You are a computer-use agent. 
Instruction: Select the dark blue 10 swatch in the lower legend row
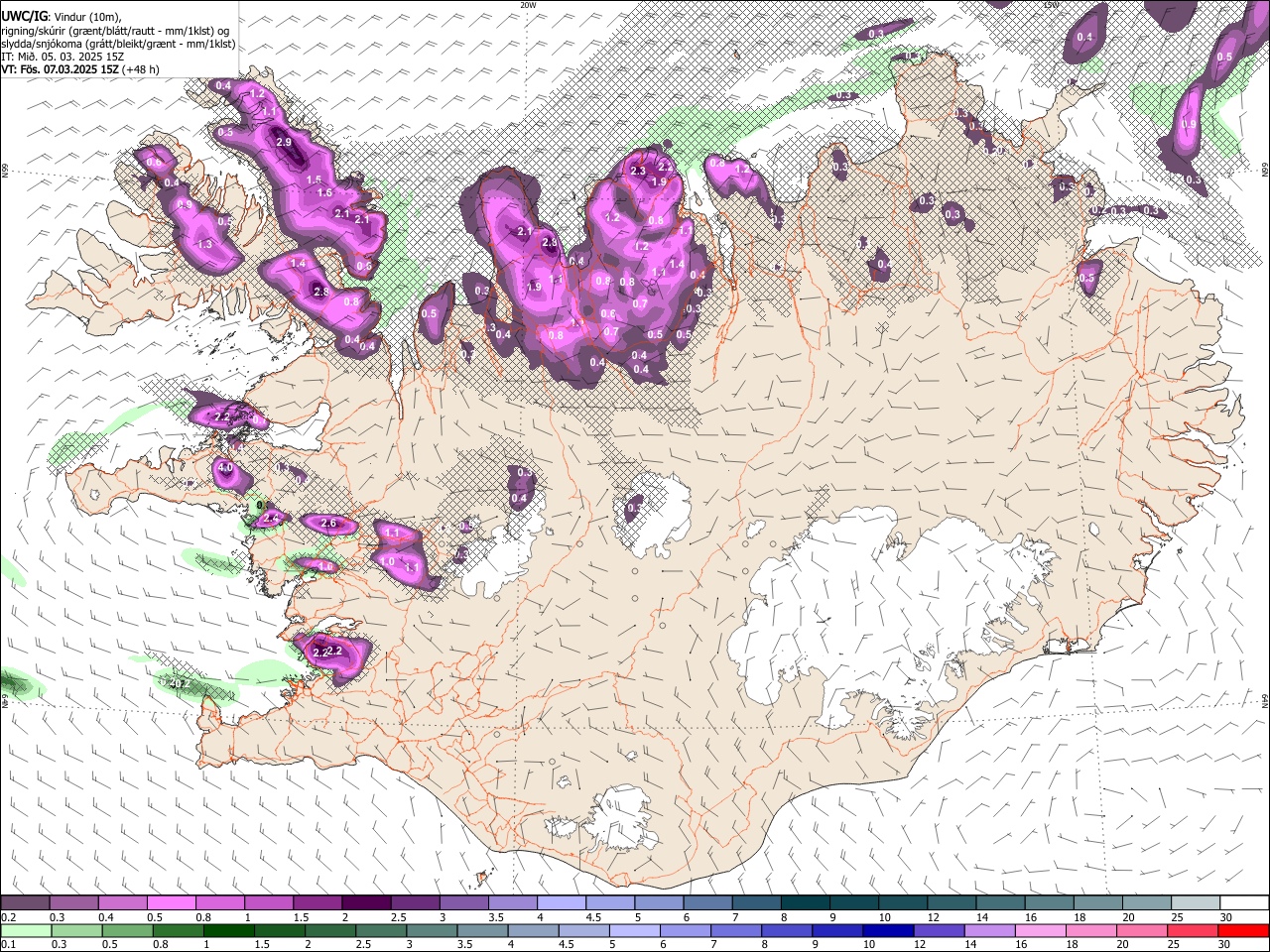(888, 931)
